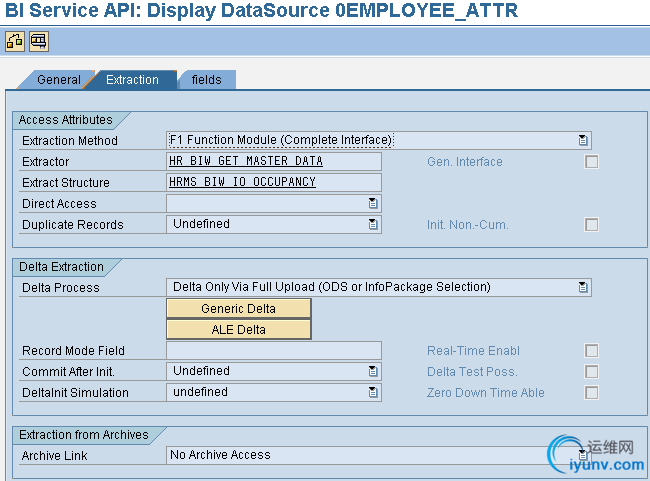Click the DeltaInit Simulation label

click(75, 393)
